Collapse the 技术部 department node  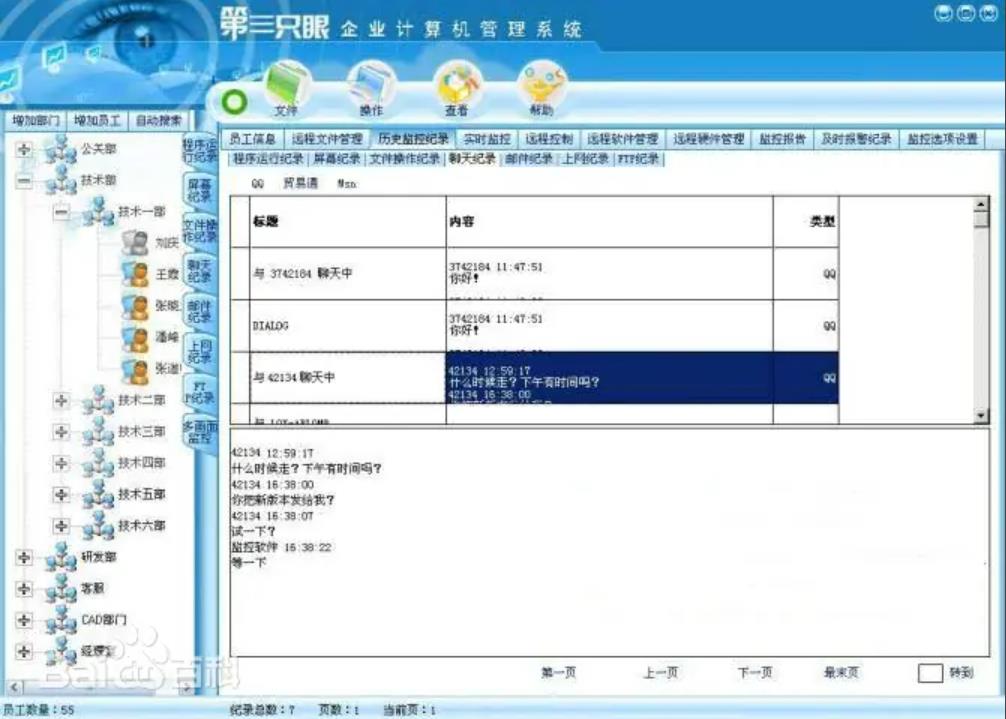click(x=24, y=181)
